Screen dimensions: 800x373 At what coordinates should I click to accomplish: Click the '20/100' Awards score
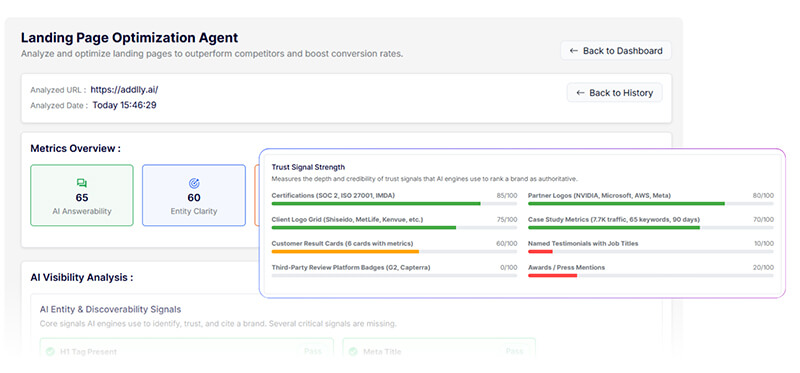[x=763, y=267]
